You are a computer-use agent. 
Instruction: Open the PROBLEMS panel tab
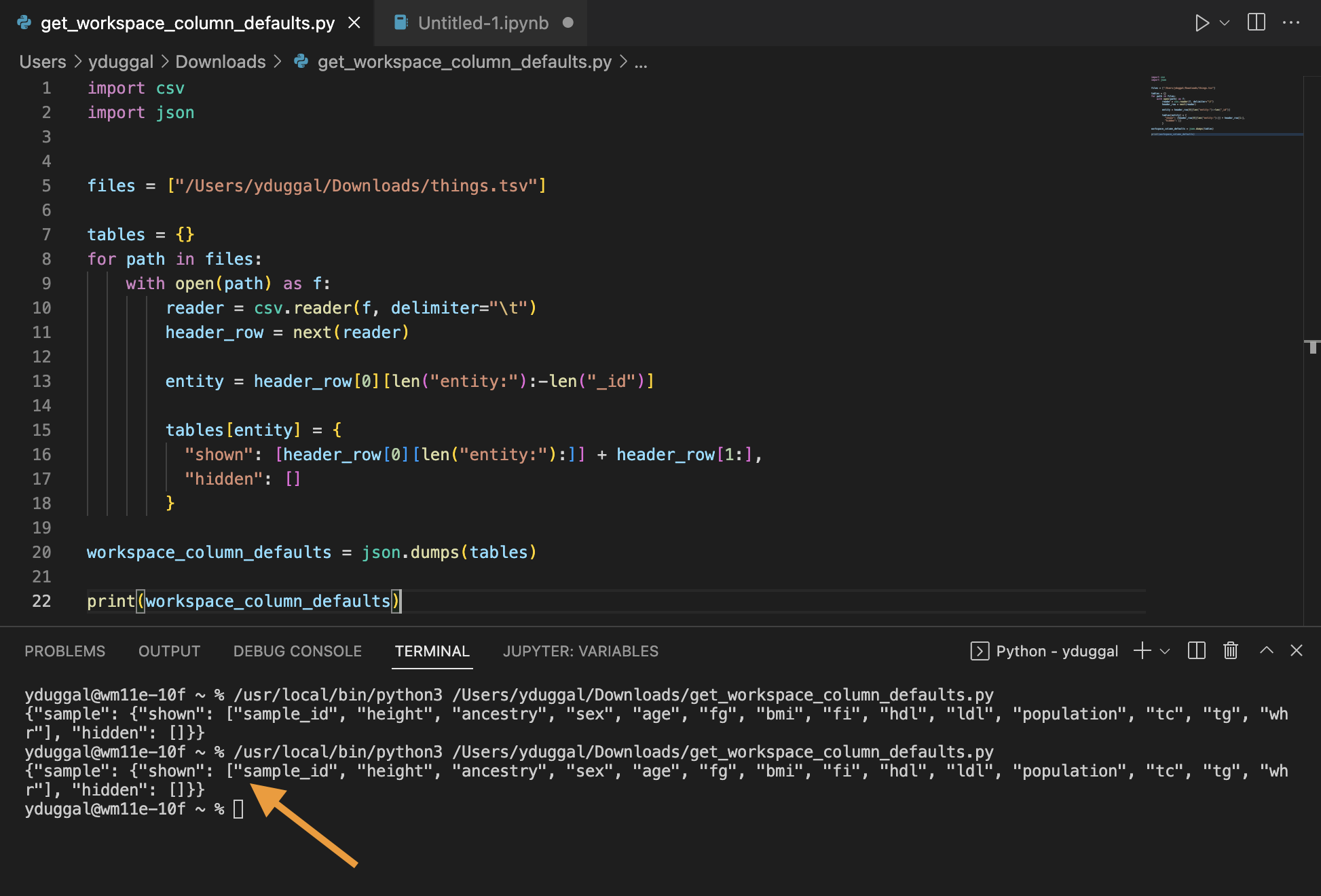[x=65, y=651]
